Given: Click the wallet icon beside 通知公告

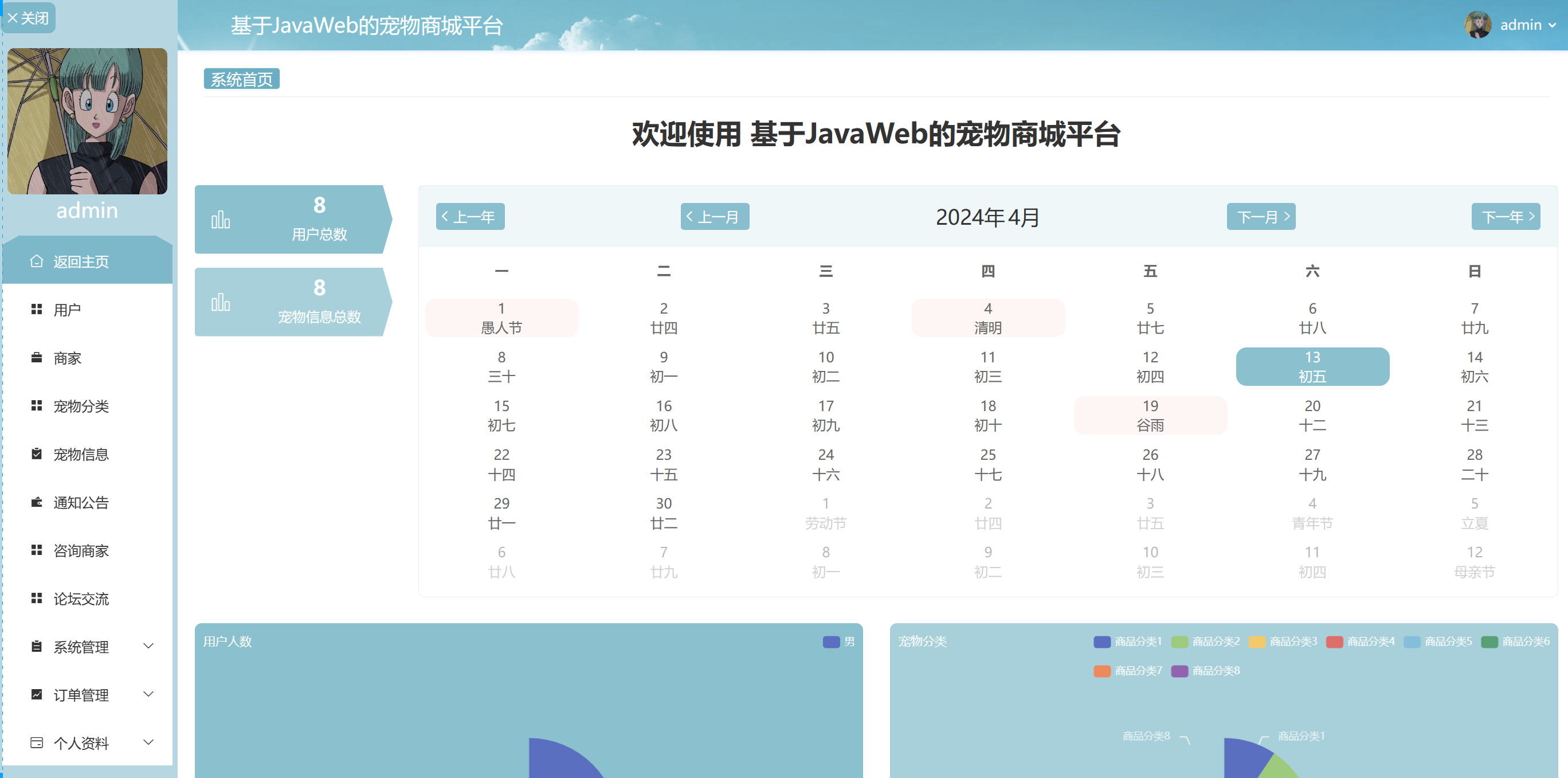Looking at the screenshot, I should [x=37, y=502].
